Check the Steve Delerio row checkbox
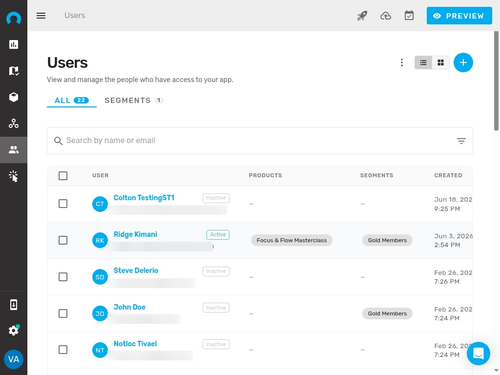This screenshot has height=375, width=500. click(x=63, y=277)
